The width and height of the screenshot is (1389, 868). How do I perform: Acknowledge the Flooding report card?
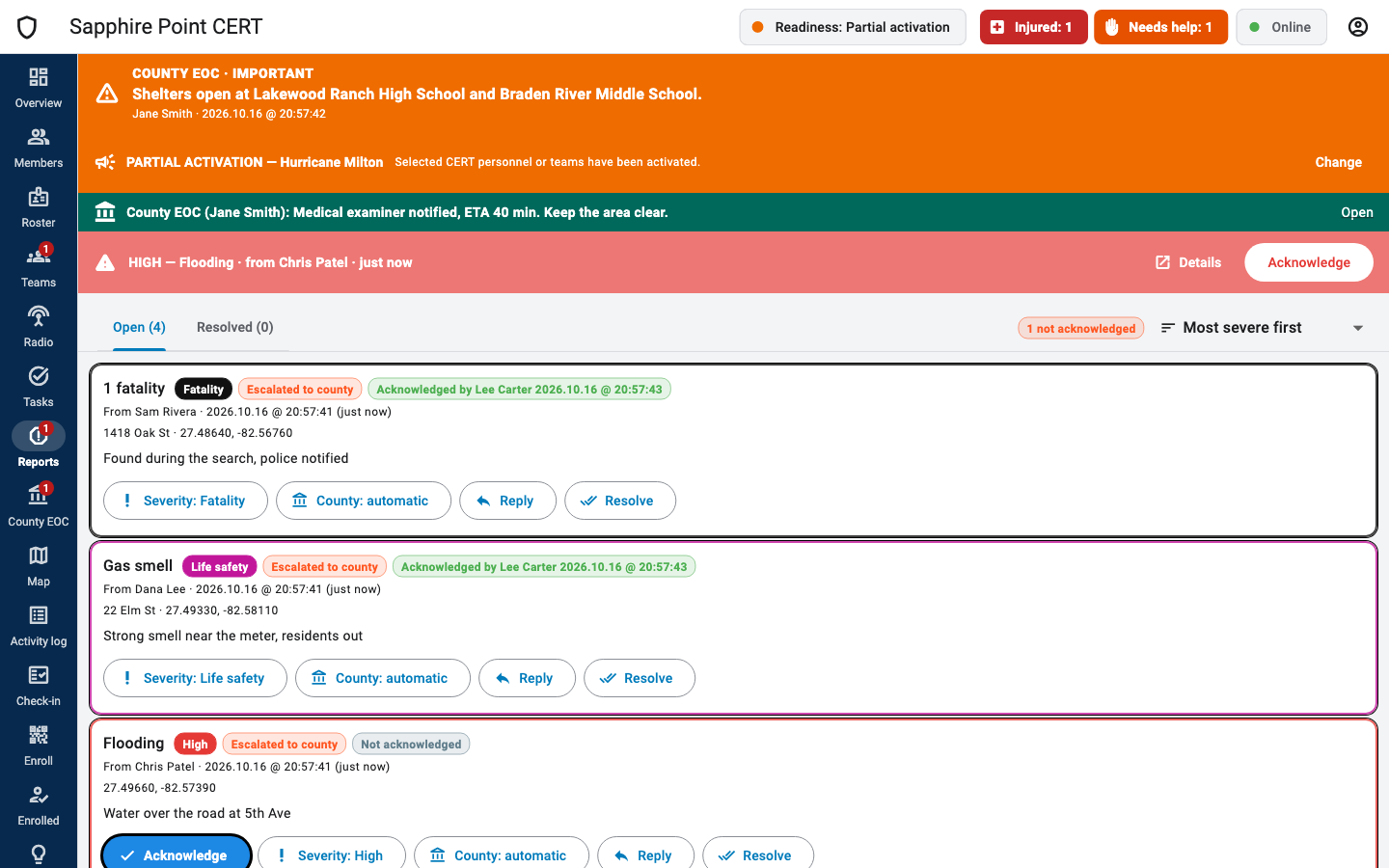click(177, 855)
